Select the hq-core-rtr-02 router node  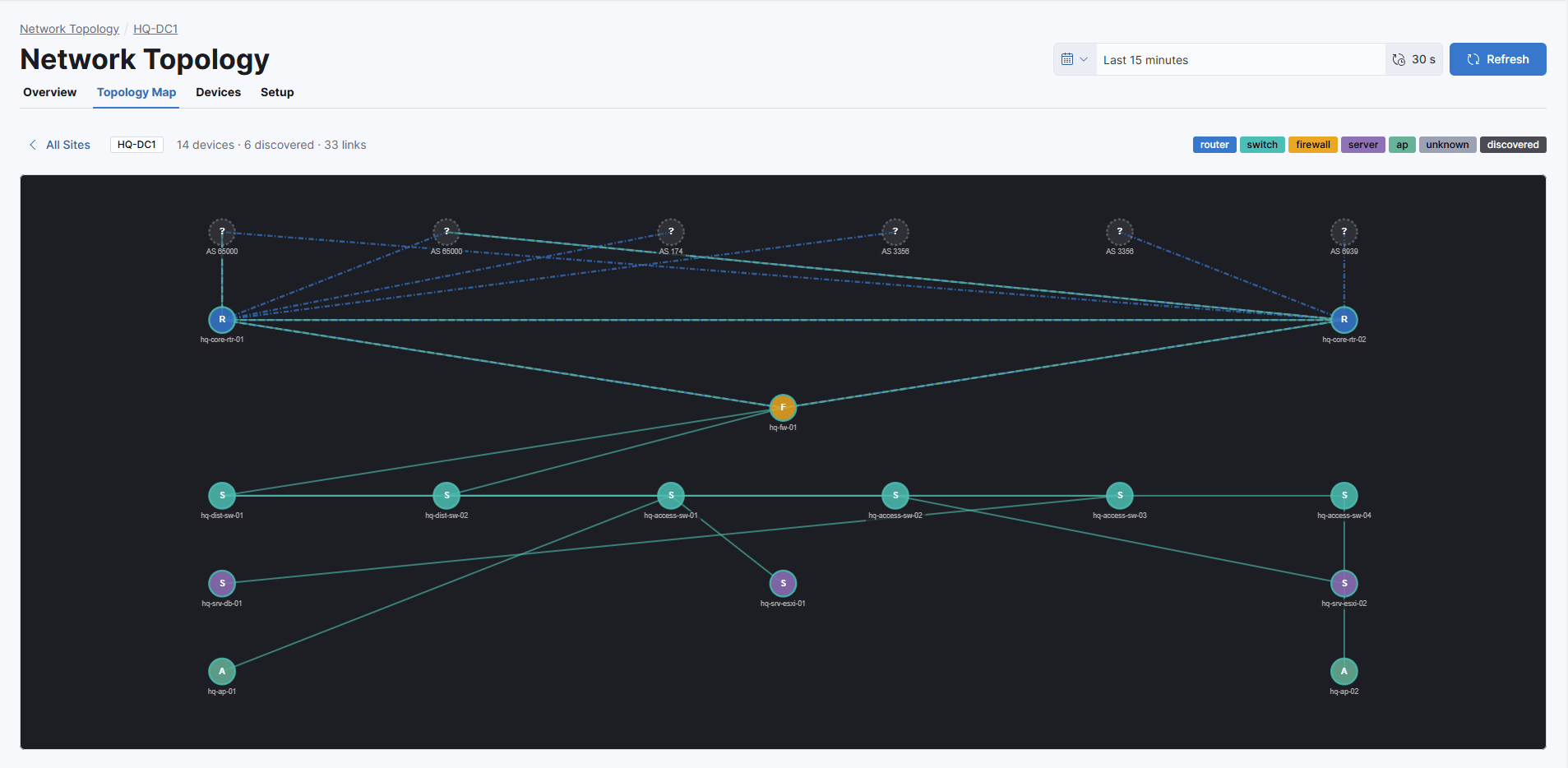tap(1344, 320)
